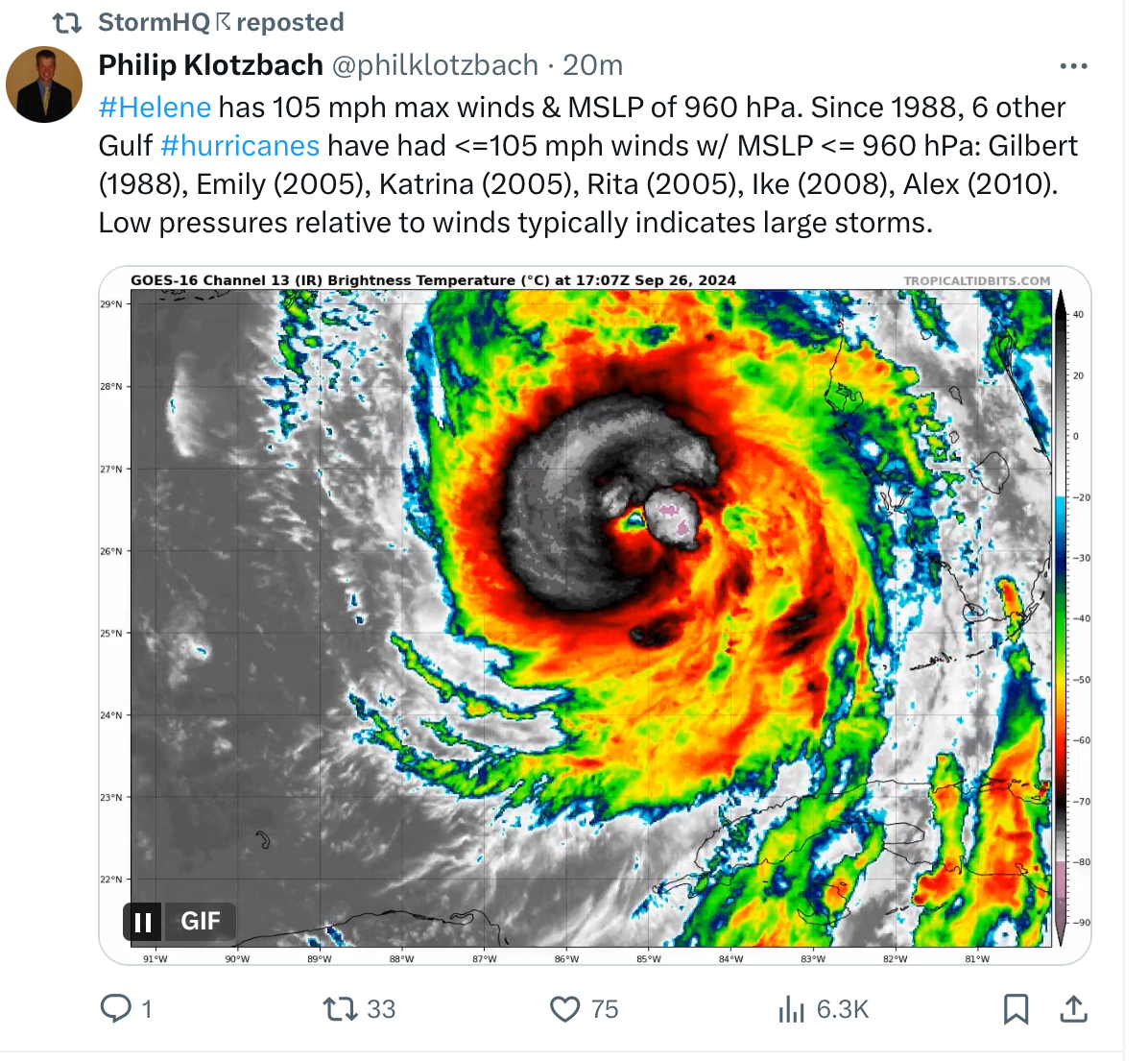Click the brightness temperature color scale
The width and height of the screenshot is (1148, 1061).
(1061, 618)
